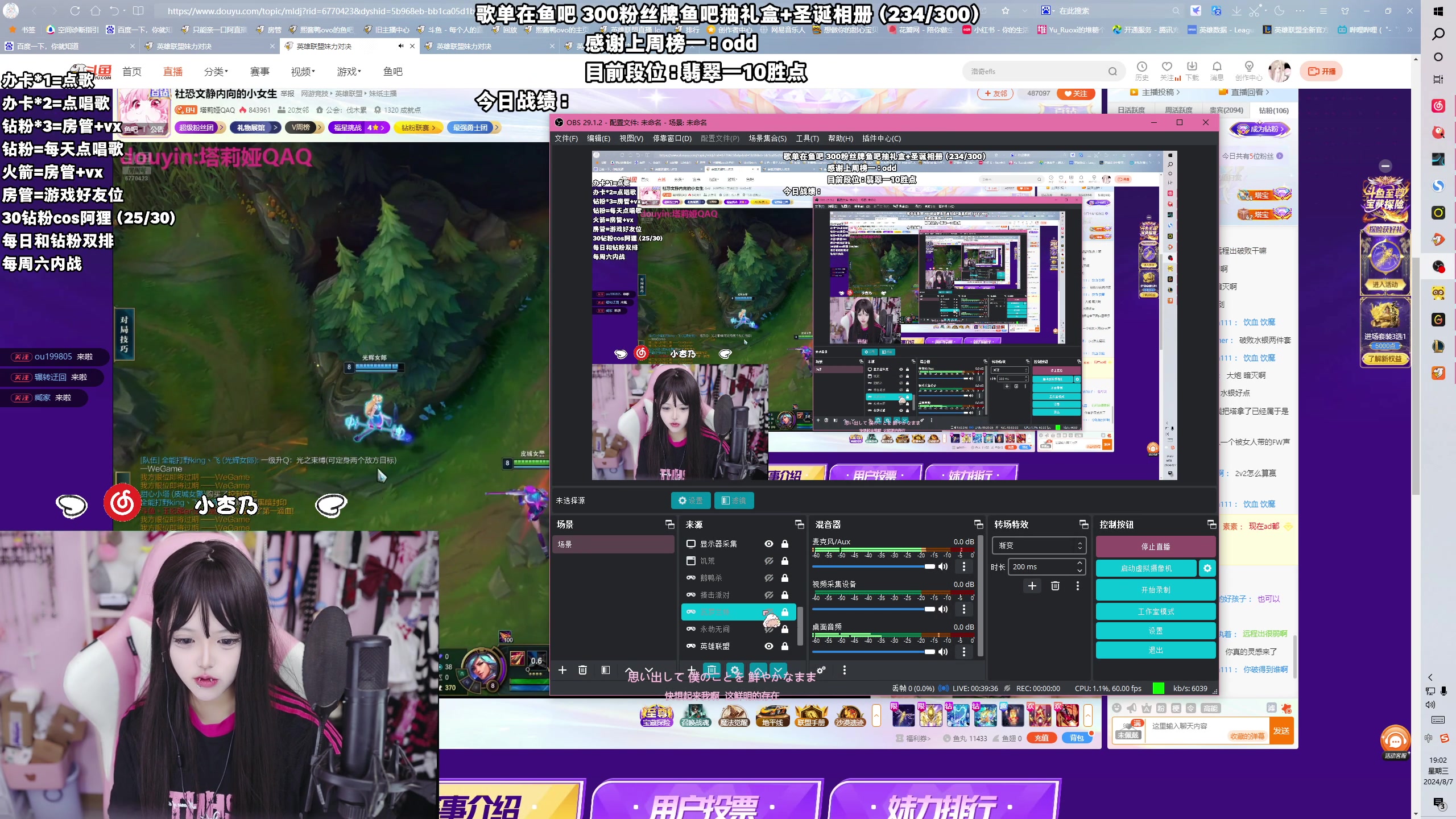
Task: Open transition properties three-dot menu
Action: point(1078,586)
